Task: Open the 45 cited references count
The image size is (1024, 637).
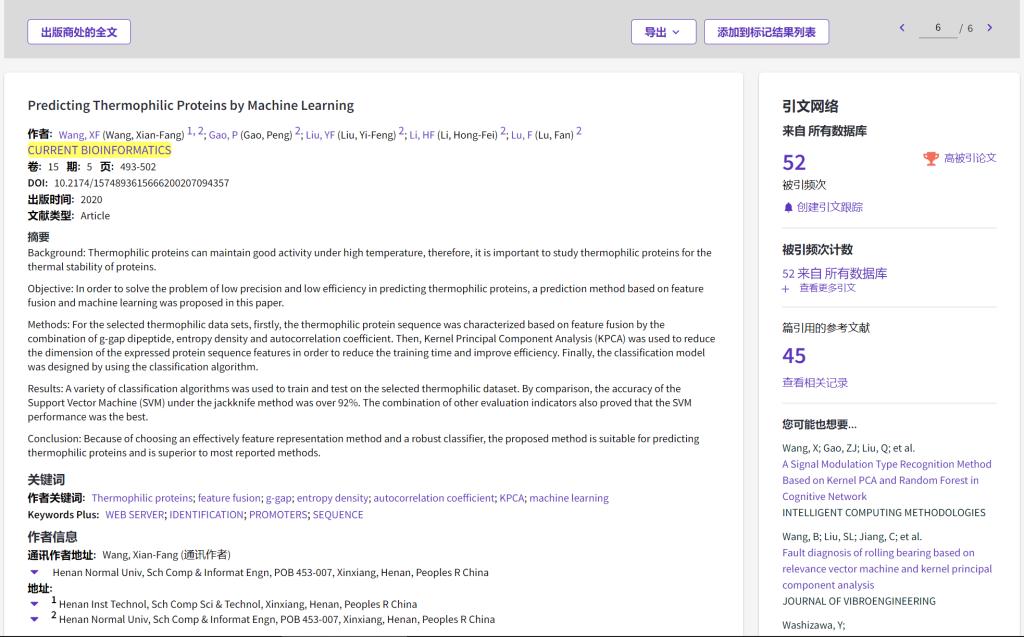Action: [794, 356]
